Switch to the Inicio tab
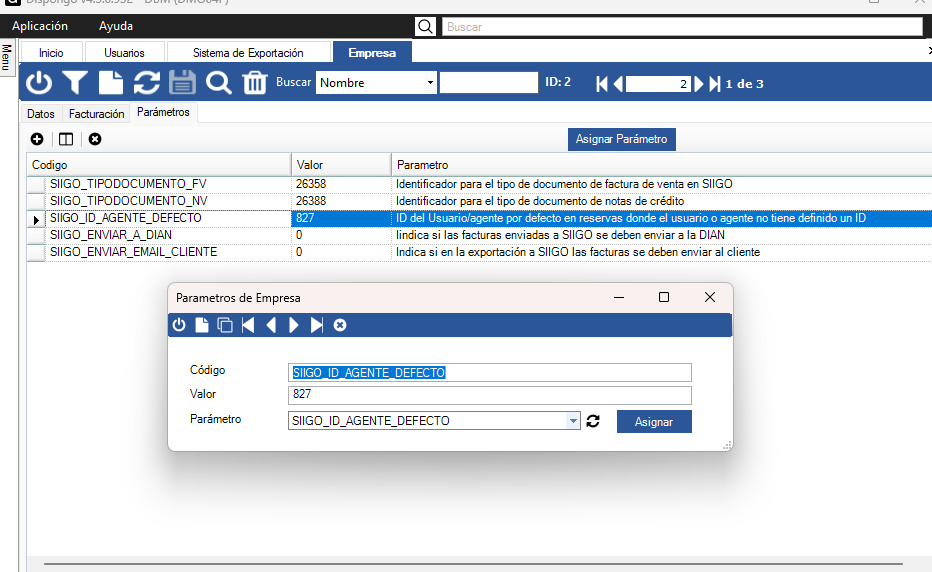This screenshot has width=932, height=572. pyautogui.click(x=51, y=53)
